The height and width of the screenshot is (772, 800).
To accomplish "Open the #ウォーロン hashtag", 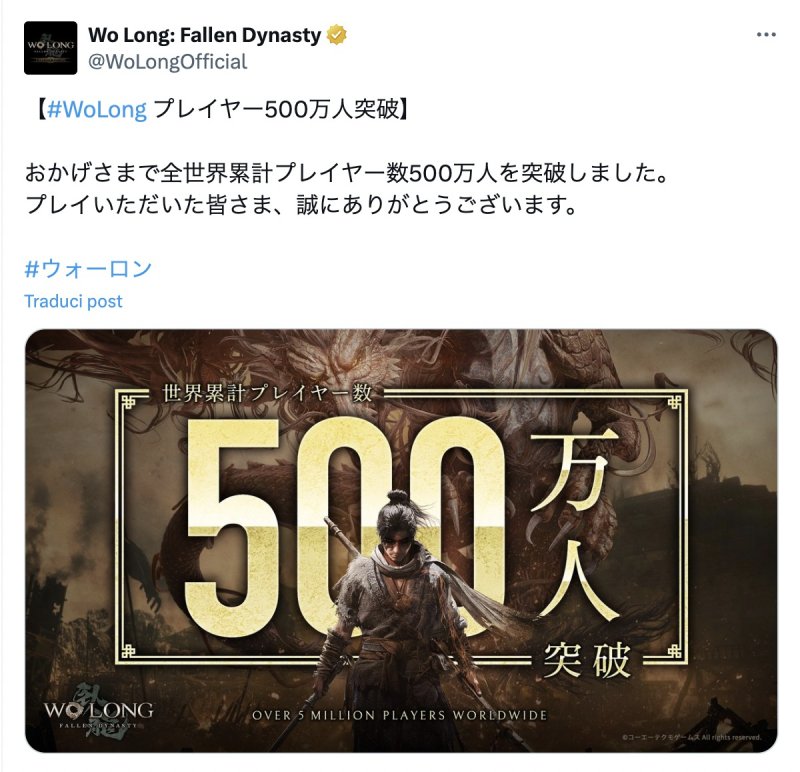I will click(88, 268).
